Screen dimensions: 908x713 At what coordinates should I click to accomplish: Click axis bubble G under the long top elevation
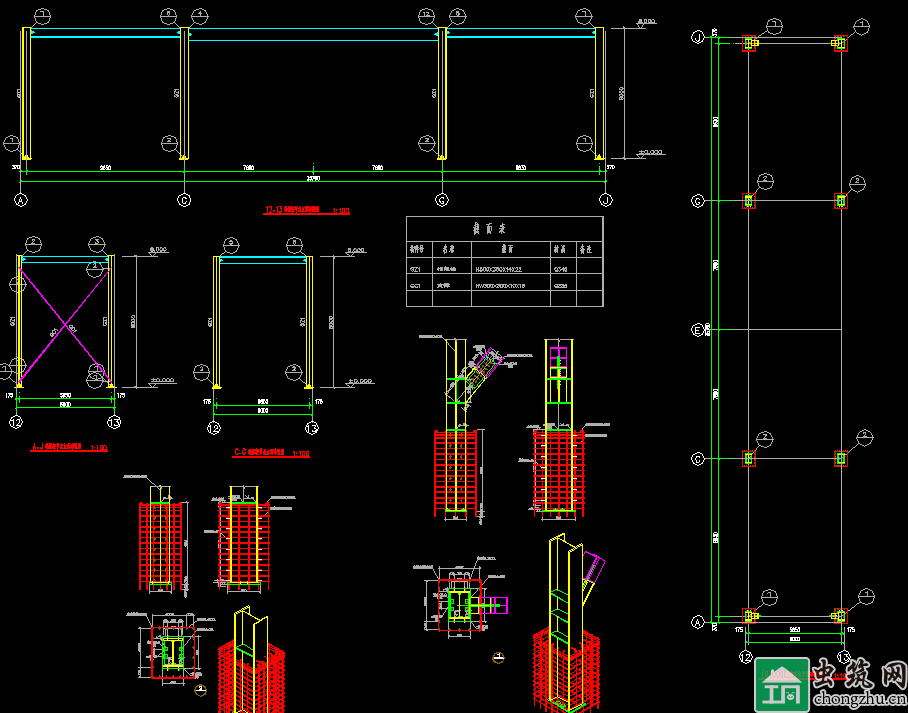click(441, 200)
